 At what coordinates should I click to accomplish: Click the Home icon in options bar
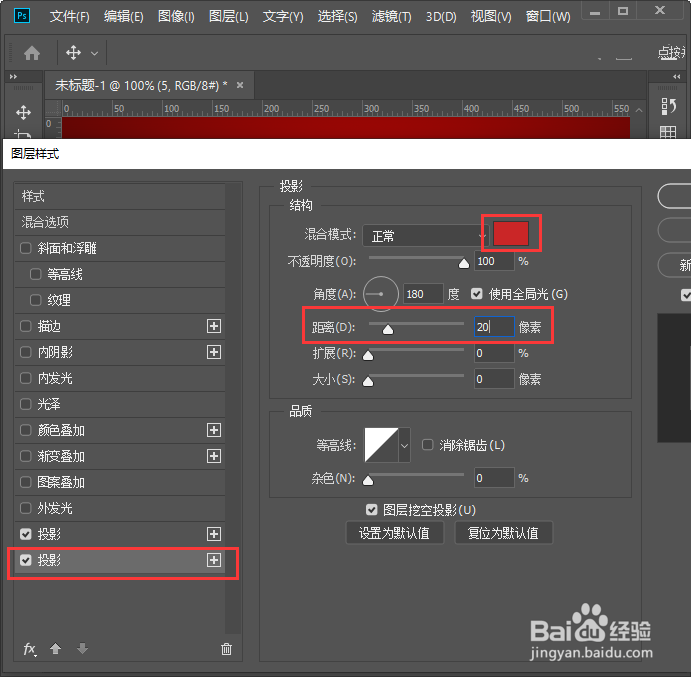tap(32, 53)
